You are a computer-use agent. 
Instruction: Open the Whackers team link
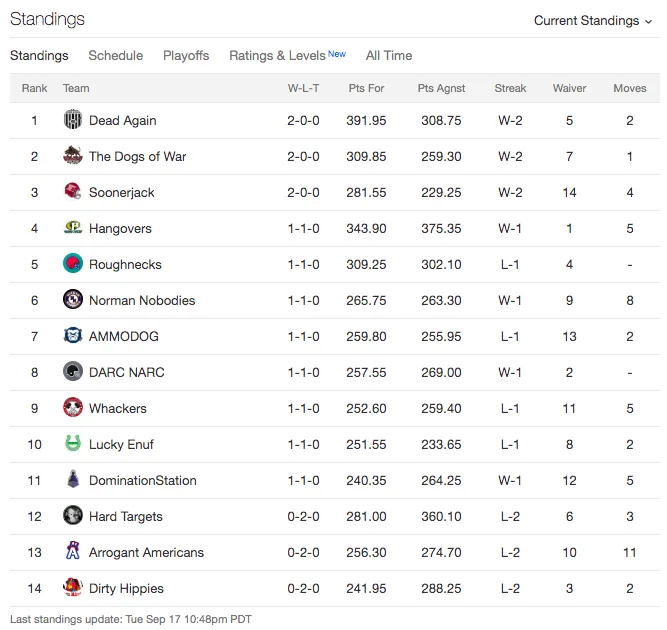click(118, 408)
